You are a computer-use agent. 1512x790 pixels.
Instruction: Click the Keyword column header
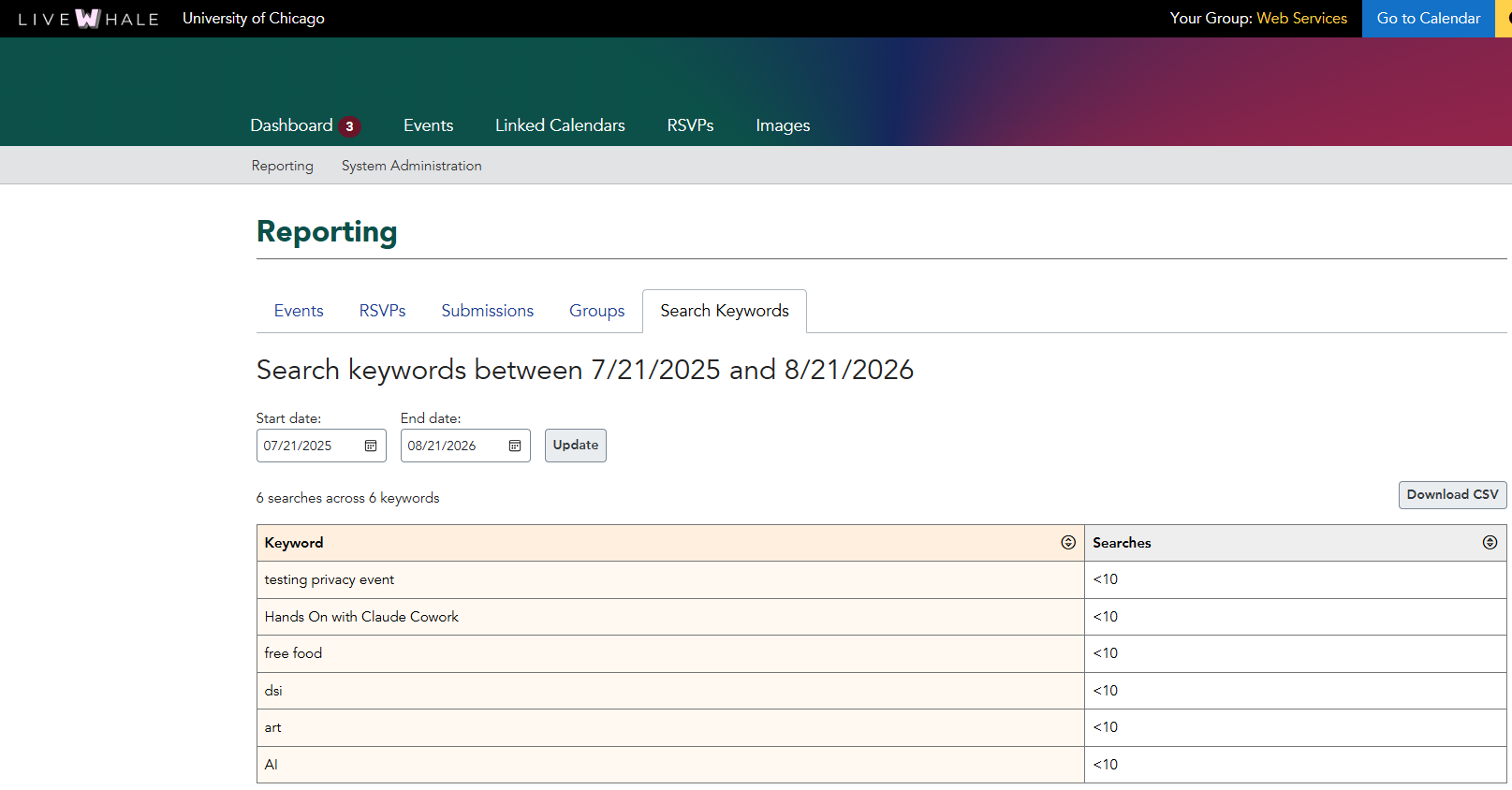670,543
